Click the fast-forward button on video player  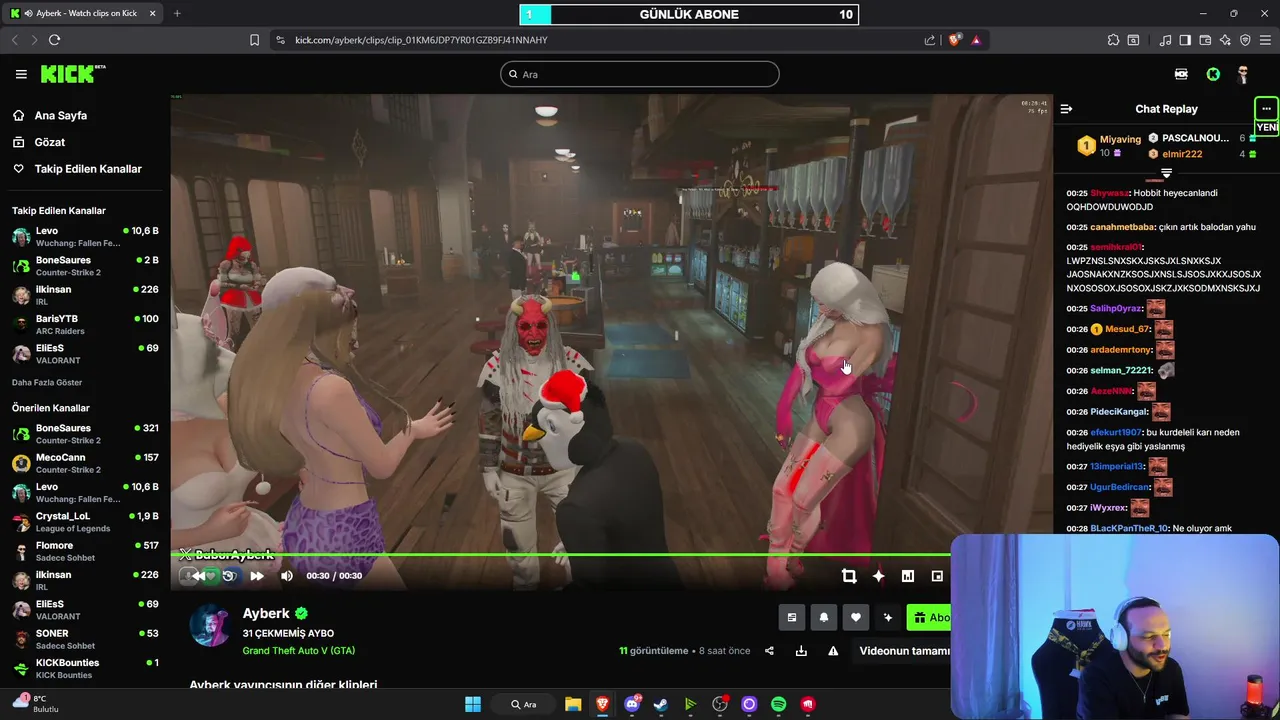tap(257, 576)
